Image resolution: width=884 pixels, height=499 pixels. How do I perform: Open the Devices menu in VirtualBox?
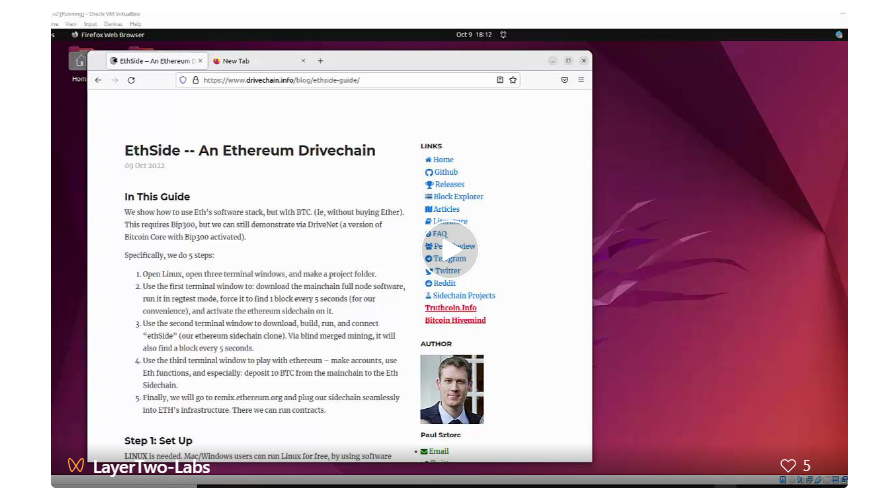113,24
